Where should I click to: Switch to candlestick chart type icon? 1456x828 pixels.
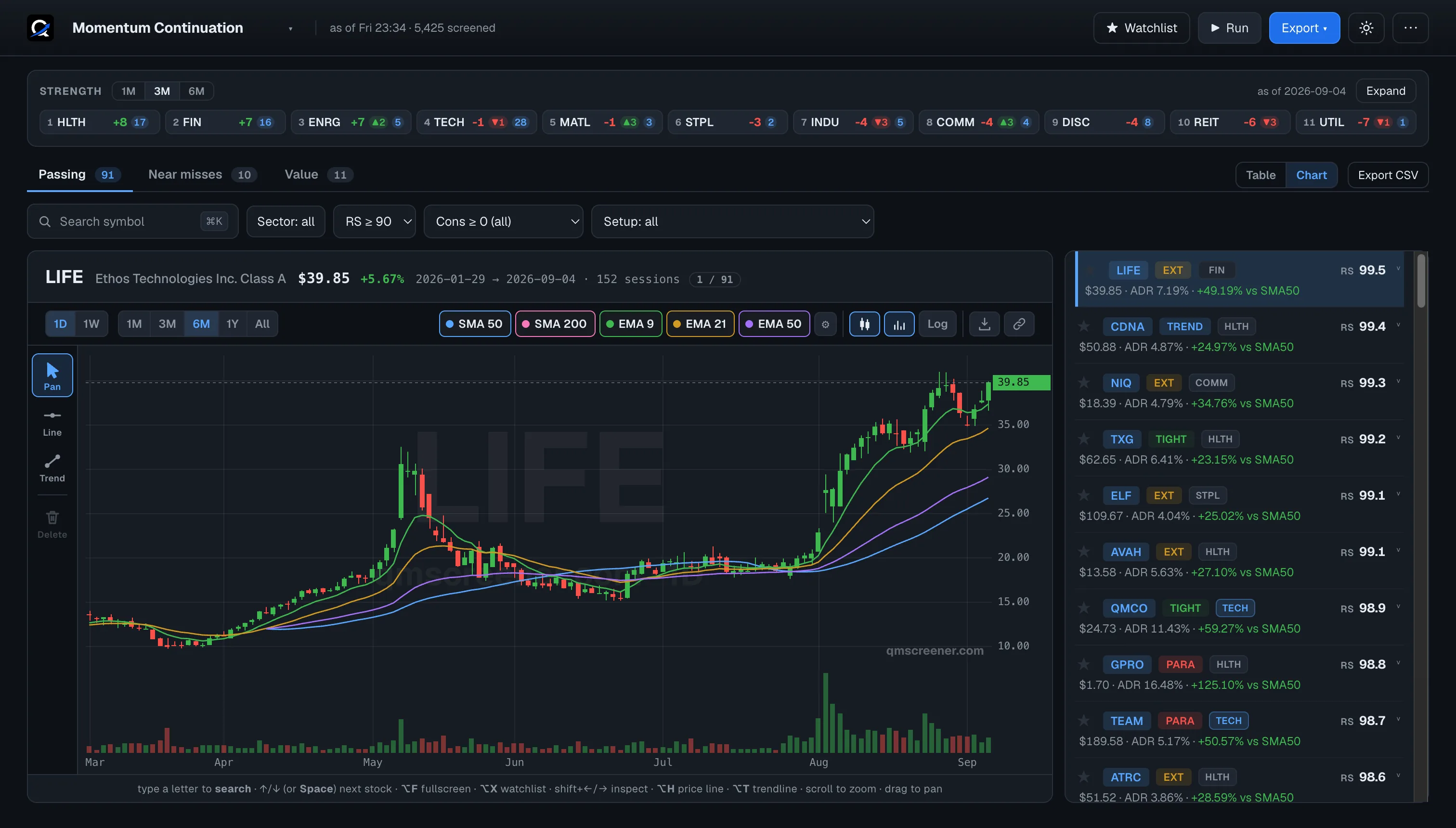[865, 324]
